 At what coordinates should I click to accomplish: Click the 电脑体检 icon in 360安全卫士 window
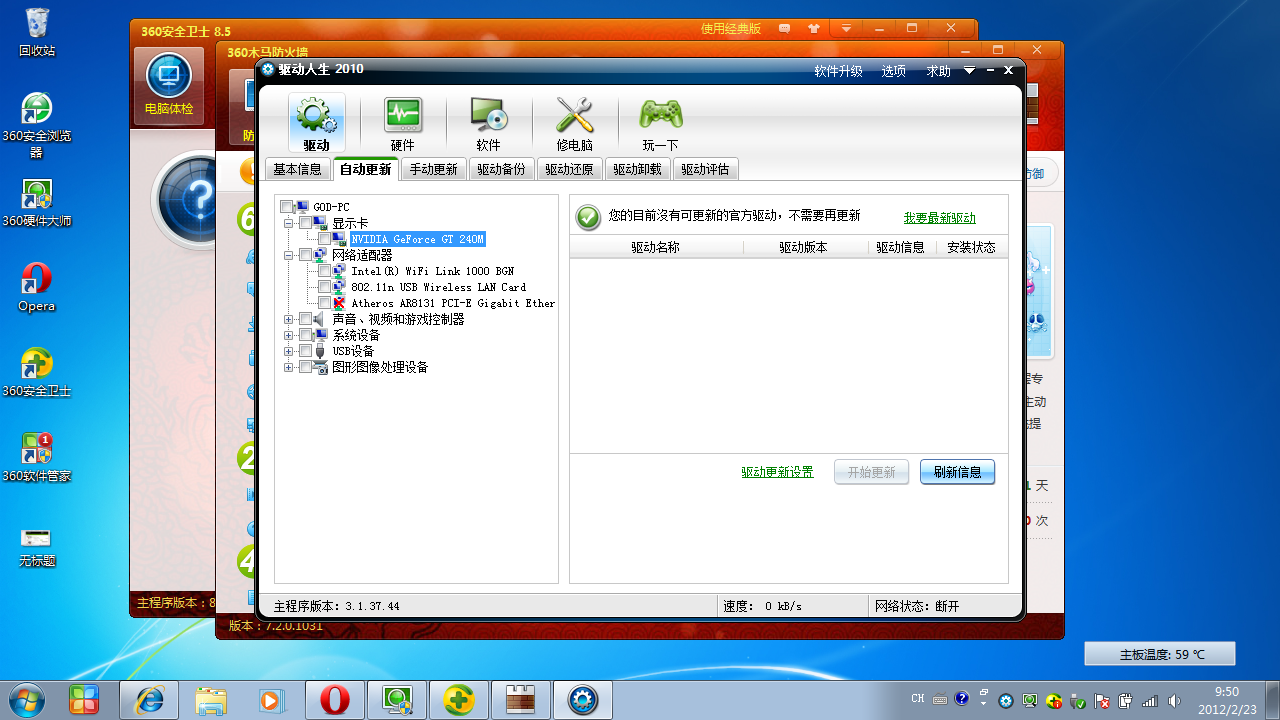[x=169, y=85]
